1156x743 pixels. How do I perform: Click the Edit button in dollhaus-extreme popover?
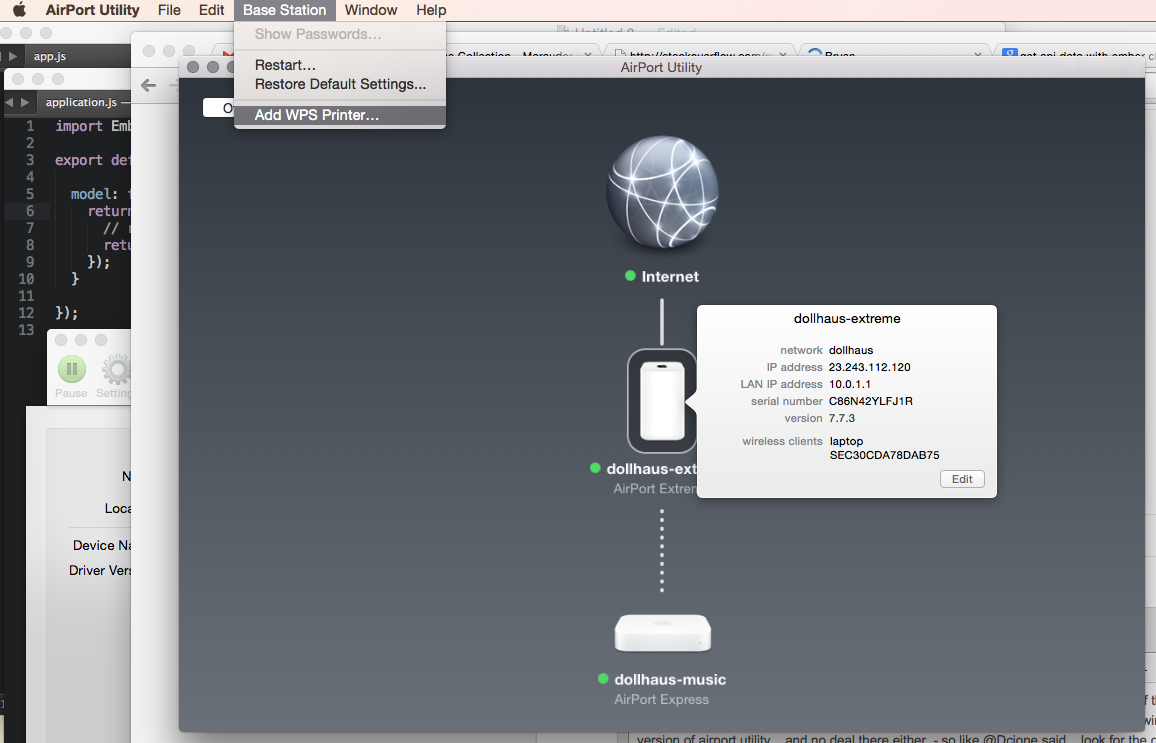click(962, 479)
